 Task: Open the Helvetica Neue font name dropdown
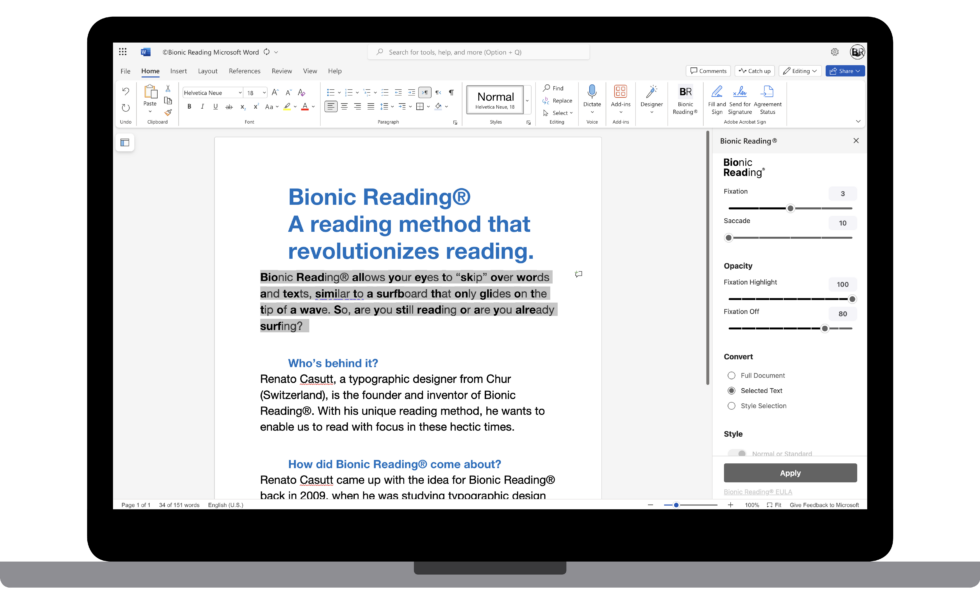pyautogui.click(x=211, y=92)
